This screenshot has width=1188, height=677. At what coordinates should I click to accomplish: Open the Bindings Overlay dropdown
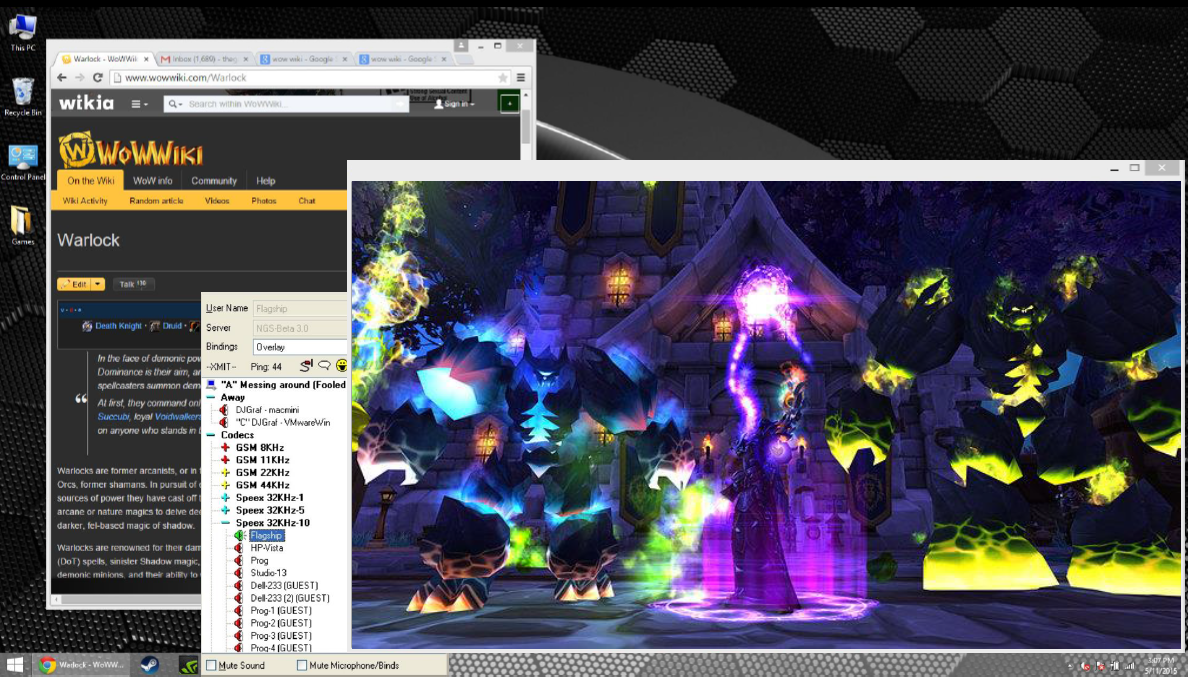(300, 347)
